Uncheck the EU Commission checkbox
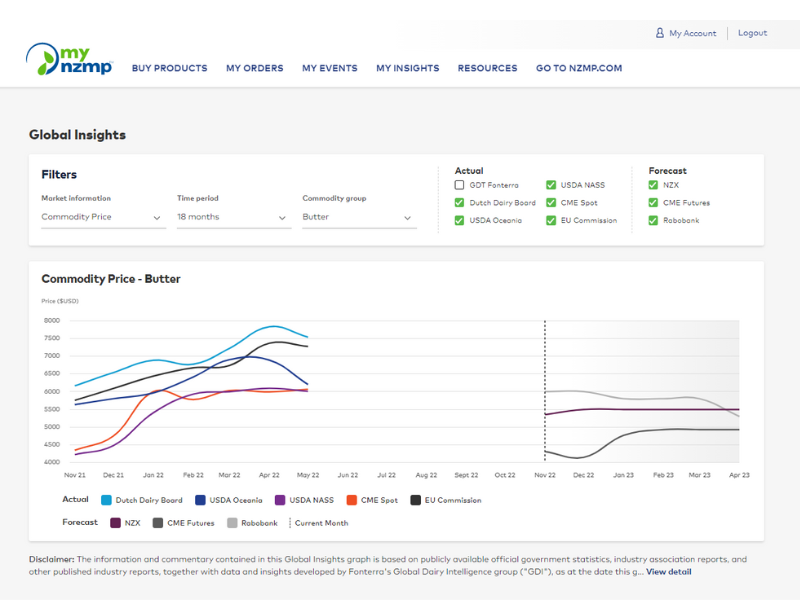Image resolution: width=800 pixels, height=600 pixels. point(551,220)
